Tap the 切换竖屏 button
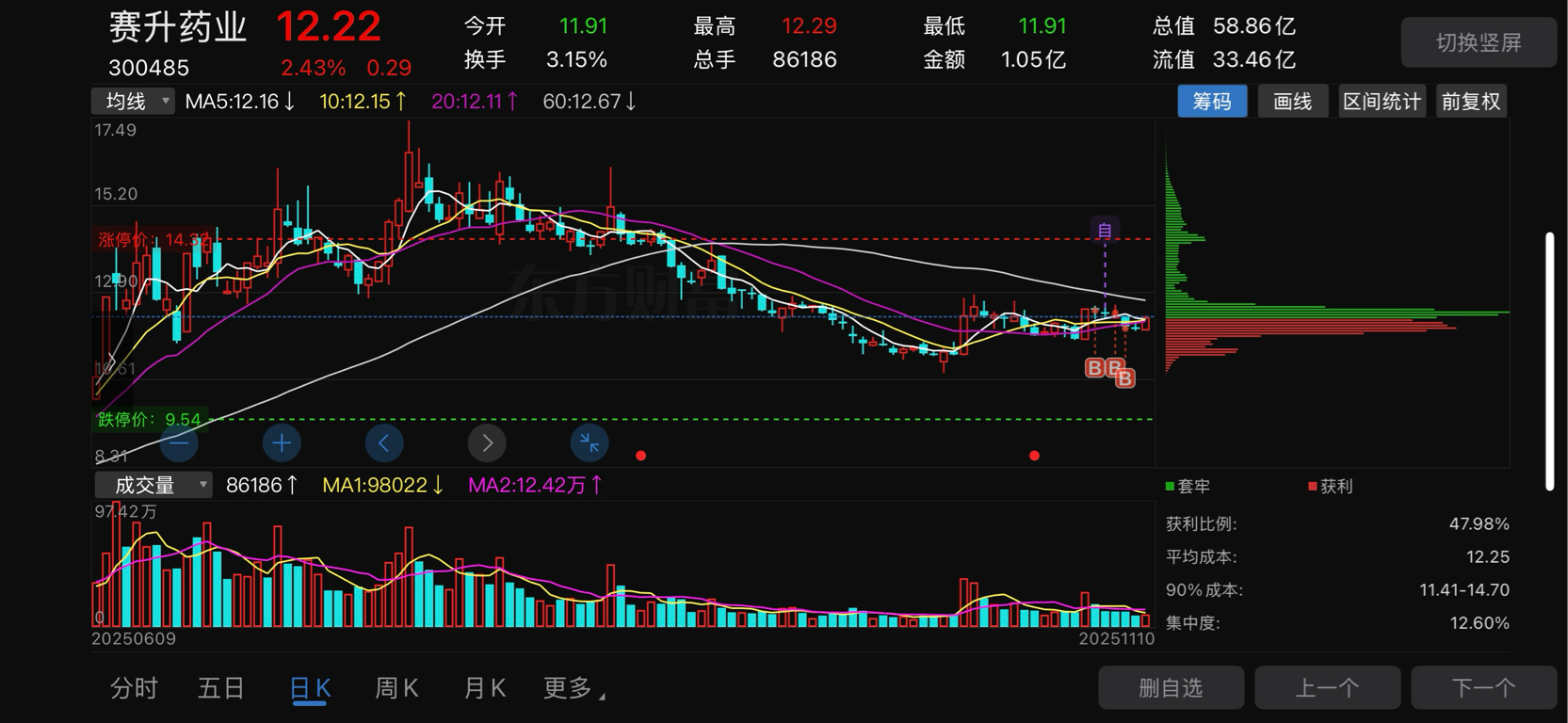Viewport: 1568px width, 723px height. (1479, 42)
